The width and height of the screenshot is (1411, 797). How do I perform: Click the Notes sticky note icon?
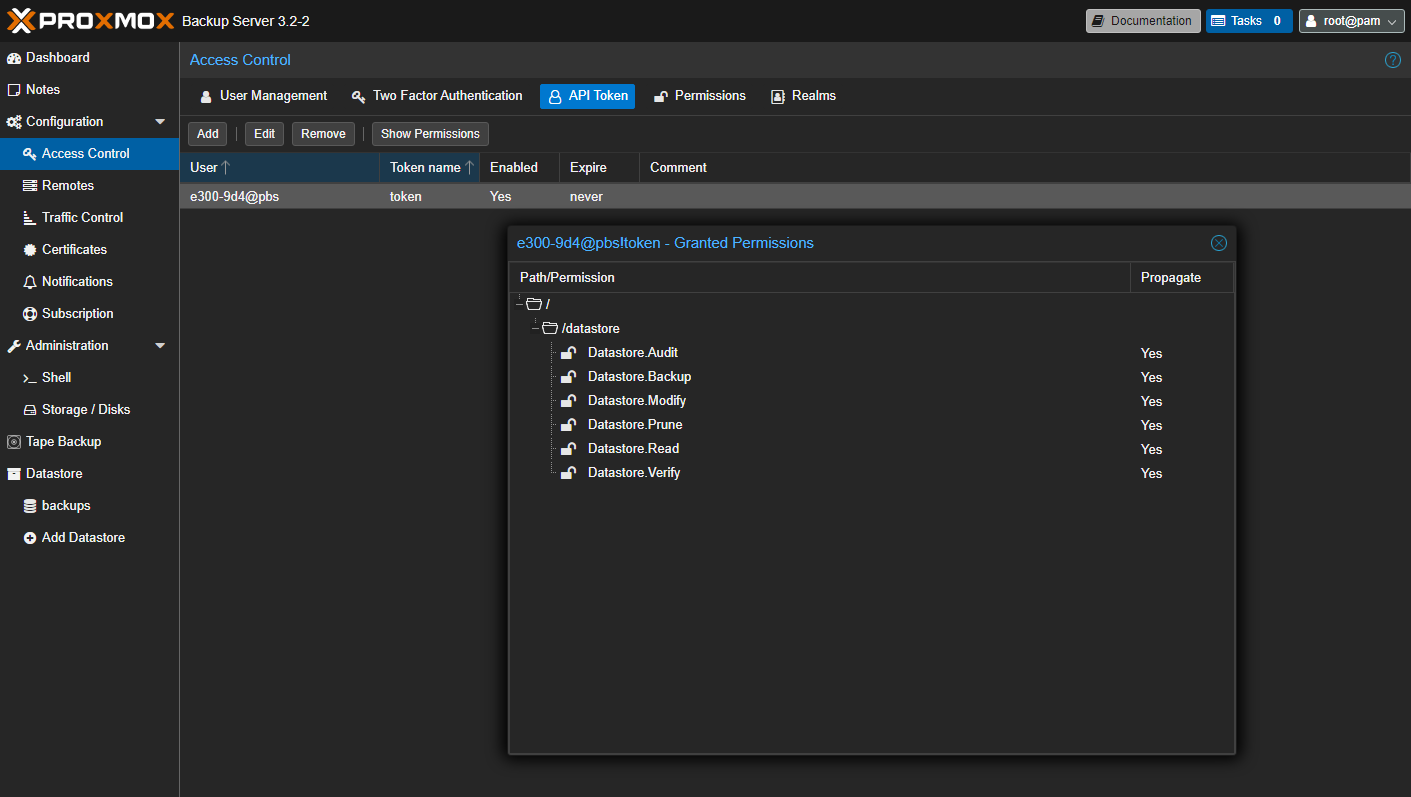pyautogui.click(x=14, y=90)
